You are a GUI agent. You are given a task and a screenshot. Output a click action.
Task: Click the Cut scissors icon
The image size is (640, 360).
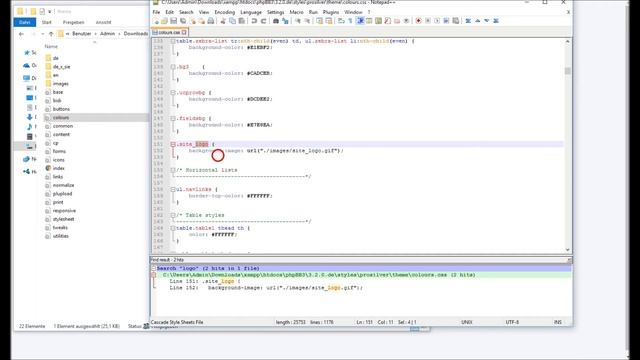pos(223,21)
